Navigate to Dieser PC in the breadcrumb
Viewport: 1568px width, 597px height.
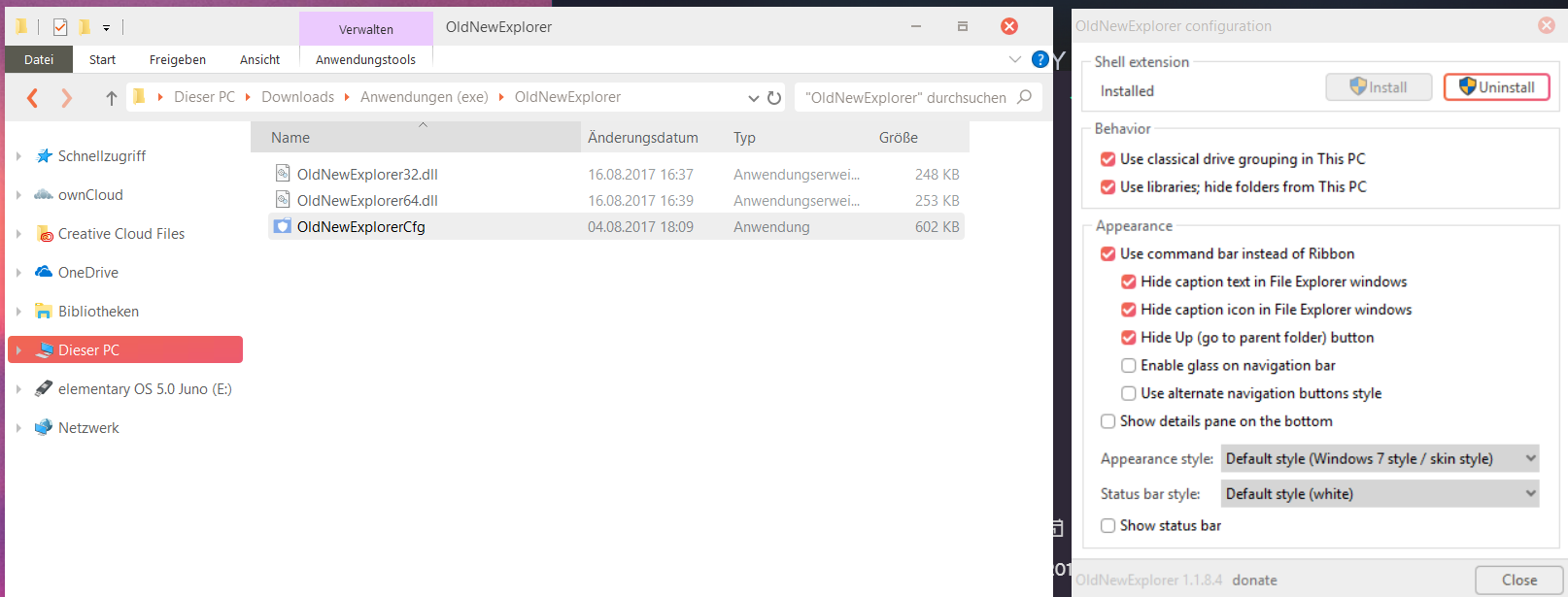(204, 97)
